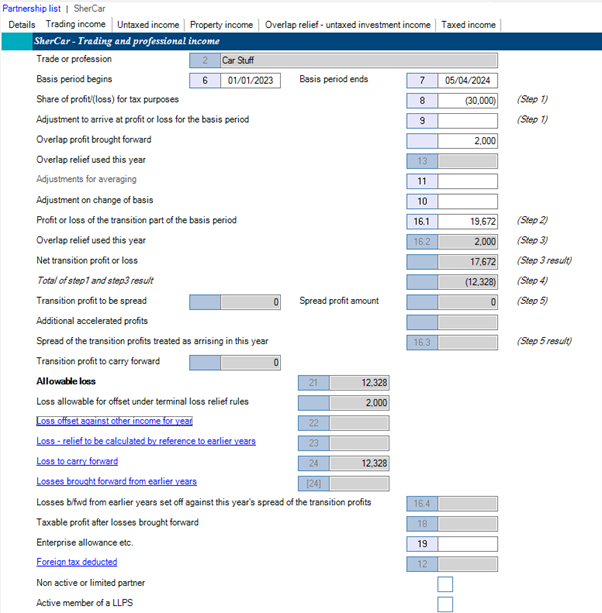This screenshot has width=602, height=613.
Task: Enable the Active member of a LLPS checkbox
Action: point(445,604)
